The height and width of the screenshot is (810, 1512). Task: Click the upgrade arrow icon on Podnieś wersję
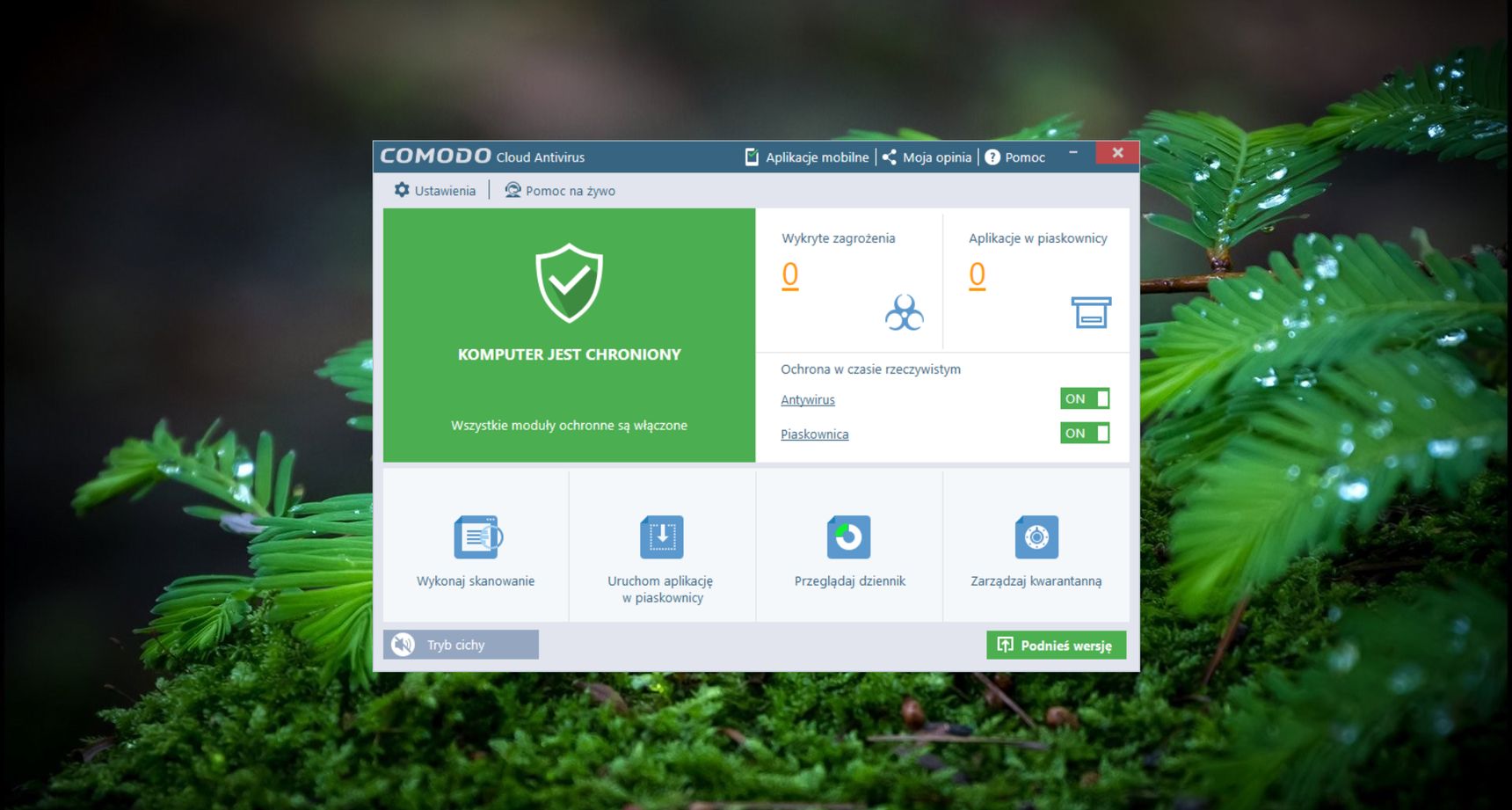coord(1006,645)
